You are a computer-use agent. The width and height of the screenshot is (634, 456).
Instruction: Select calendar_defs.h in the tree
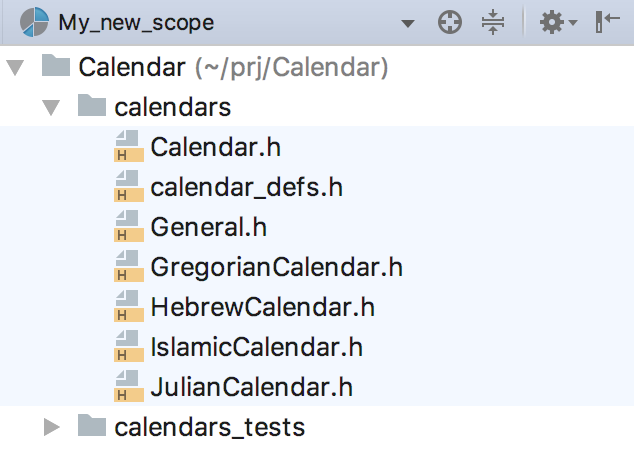[247, 188]
